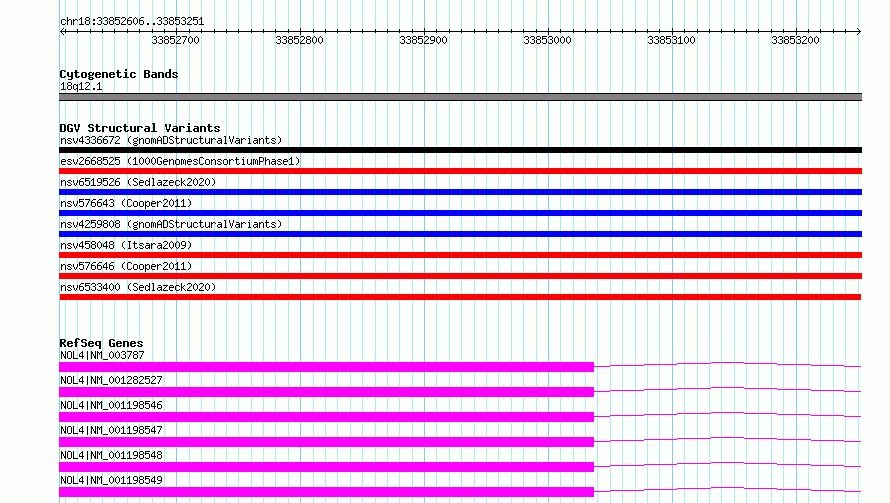Click ruler position 33852900

click(x=423, y=40)
